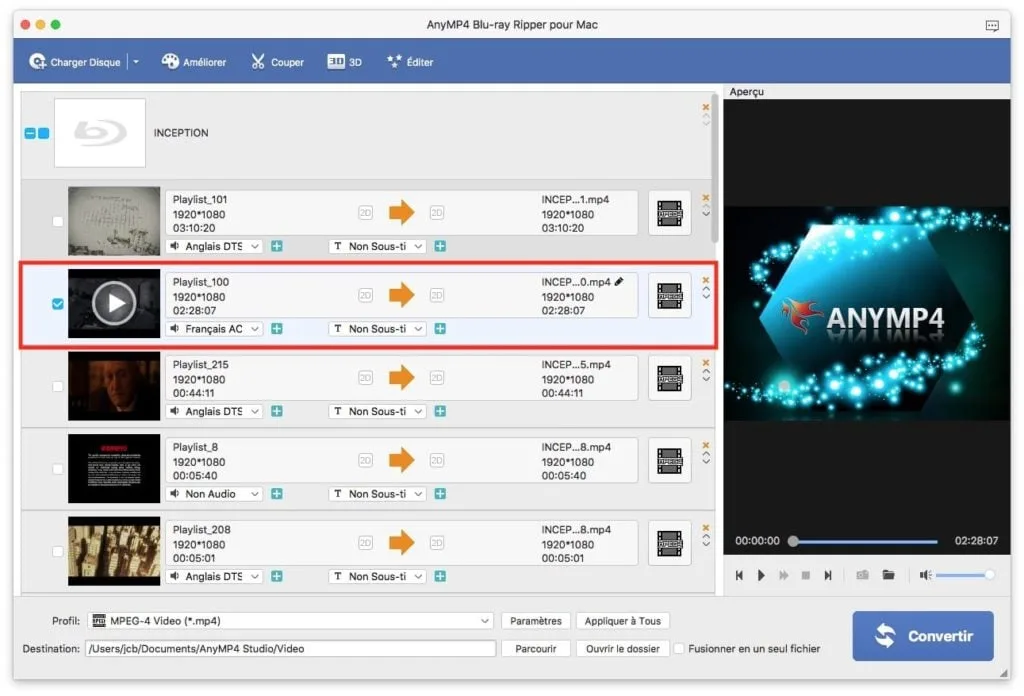Open format profile icon for Playlist_100
Image resolution: width=1024 pixels, height=696 pixels.
click(669, 296)
